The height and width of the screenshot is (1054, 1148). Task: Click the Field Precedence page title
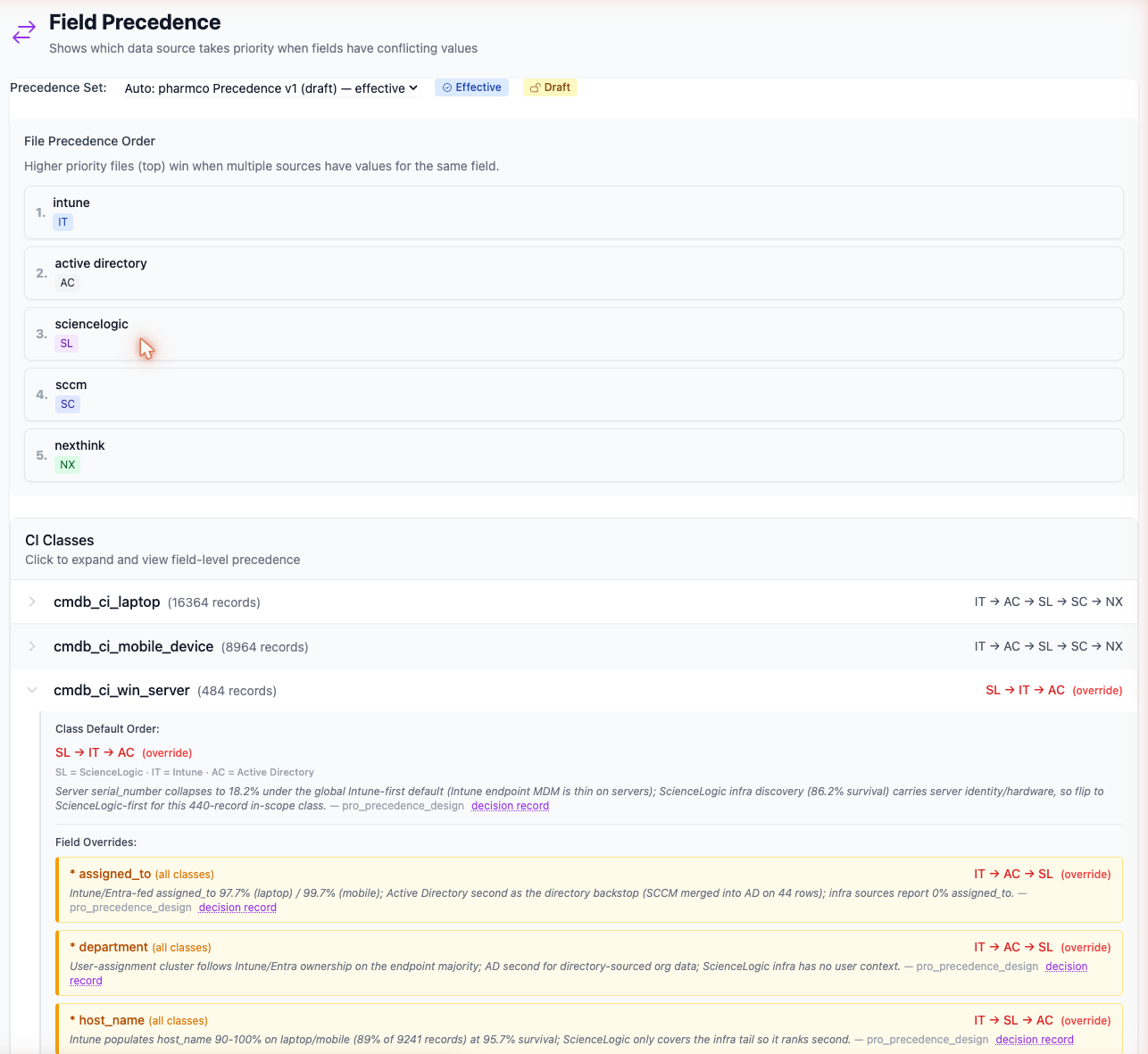tap(135, 22)
